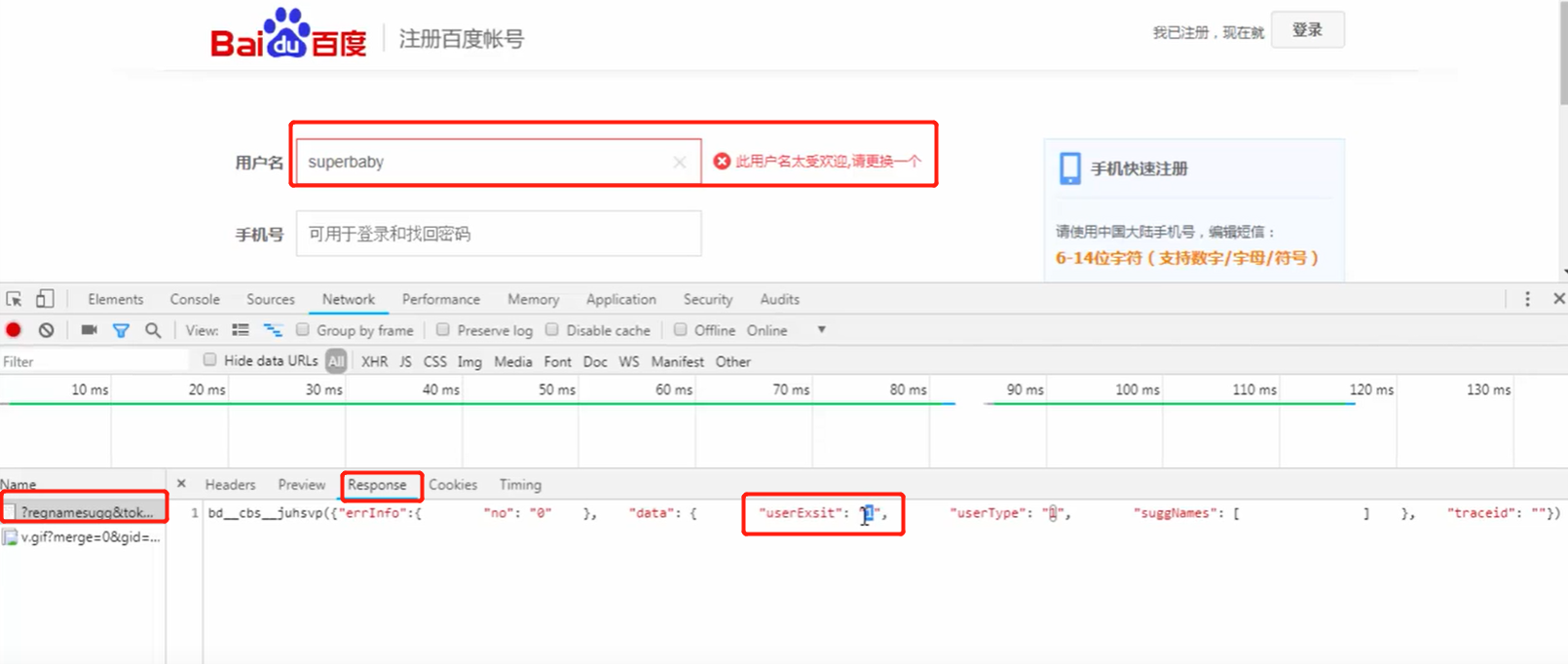Filter requests by Font
This screenshot has height=664, width=1568.
point(558,361)
